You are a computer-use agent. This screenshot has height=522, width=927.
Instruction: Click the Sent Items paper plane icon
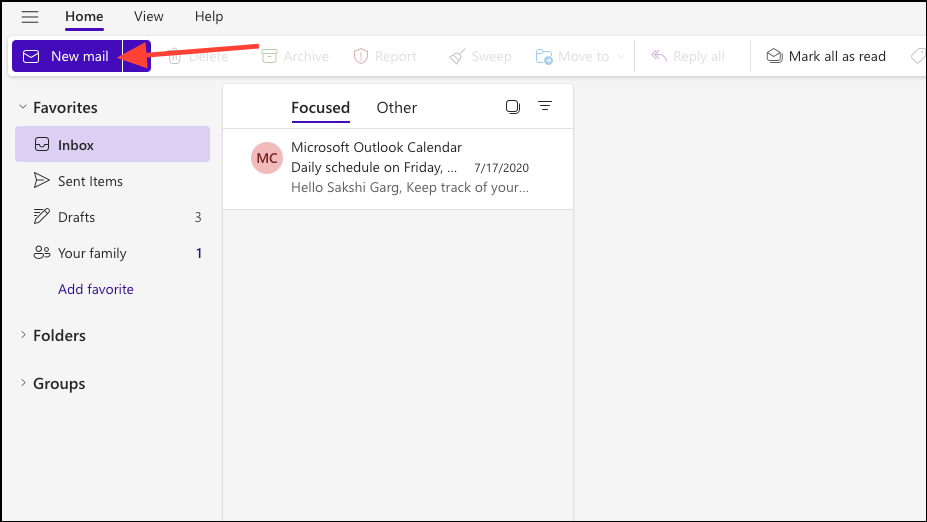click(41, 180)
